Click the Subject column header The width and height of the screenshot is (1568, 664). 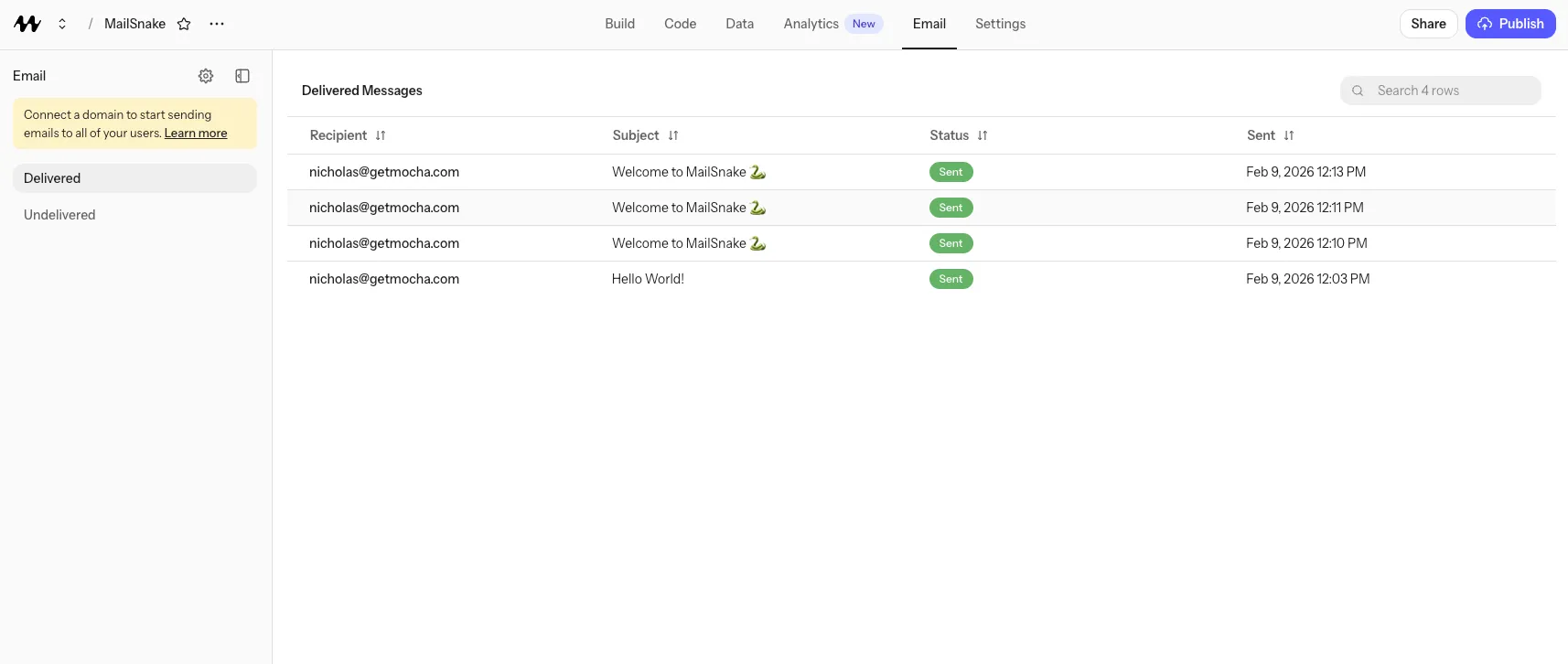click(x=635, y=135)
